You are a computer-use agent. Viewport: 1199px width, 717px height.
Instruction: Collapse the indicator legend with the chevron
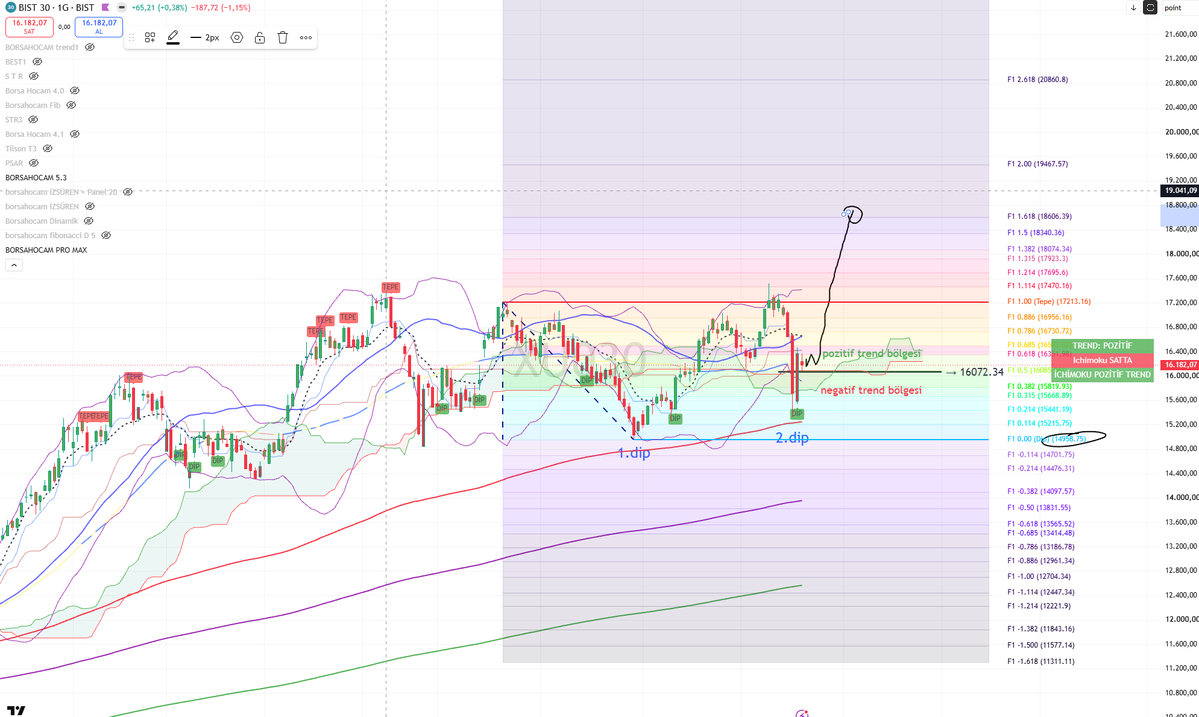point(14,265)
